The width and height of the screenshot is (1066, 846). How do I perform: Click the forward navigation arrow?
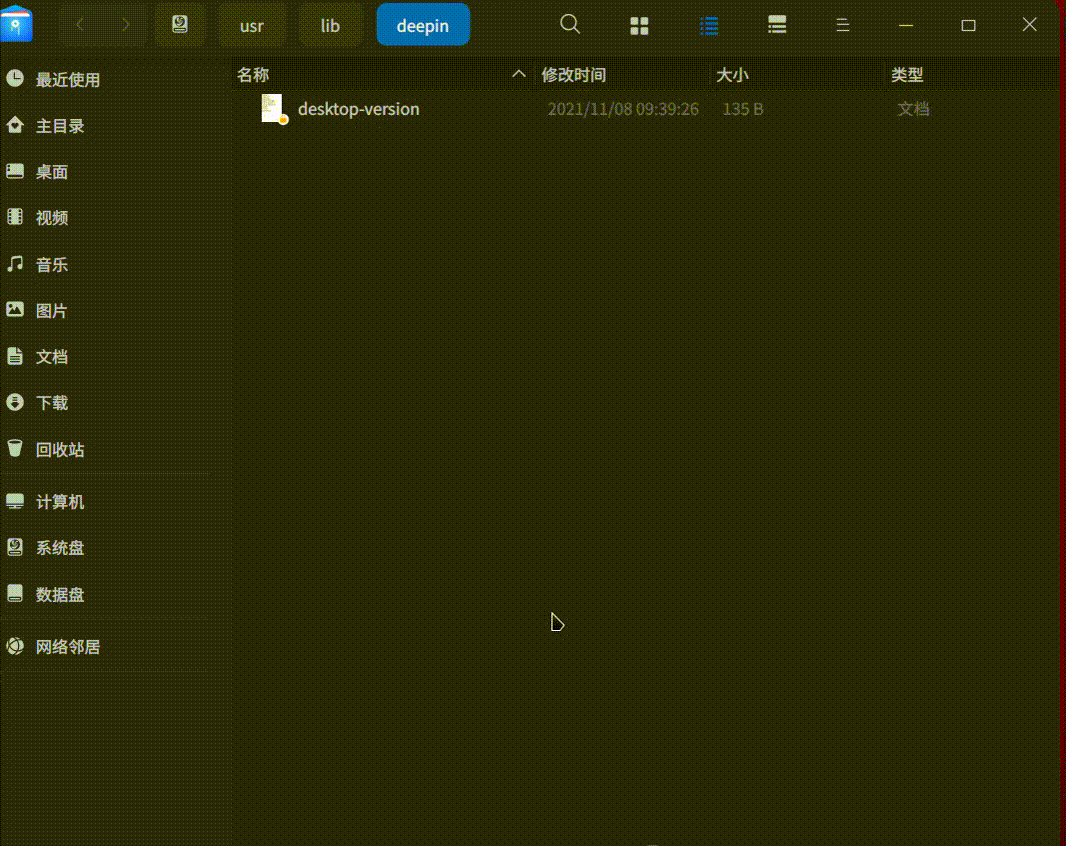click(x=125, y=24)
